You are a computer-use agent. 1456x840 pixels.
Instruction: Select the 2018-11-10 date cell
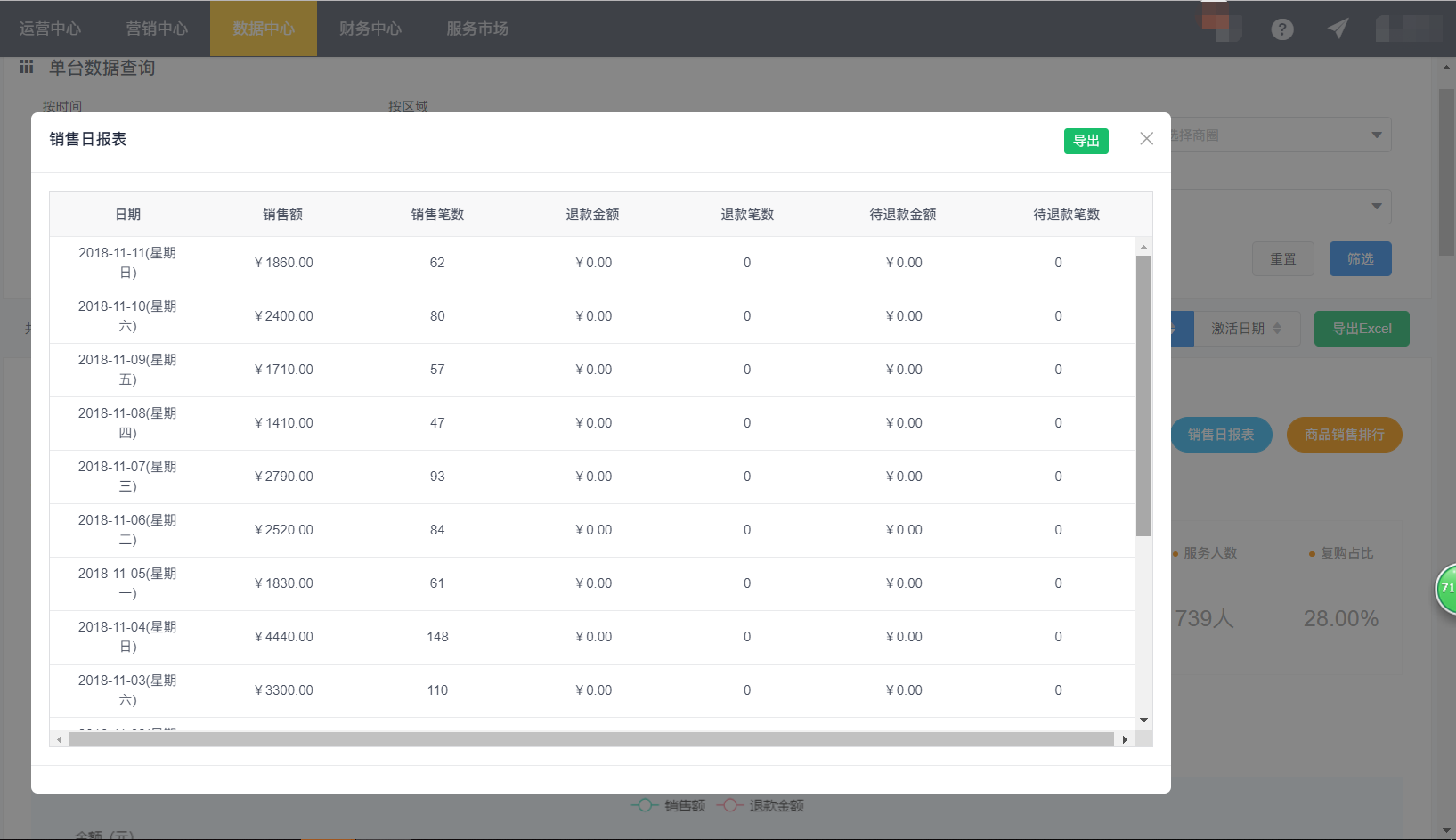pyautogui.click(x=127, y=316)
